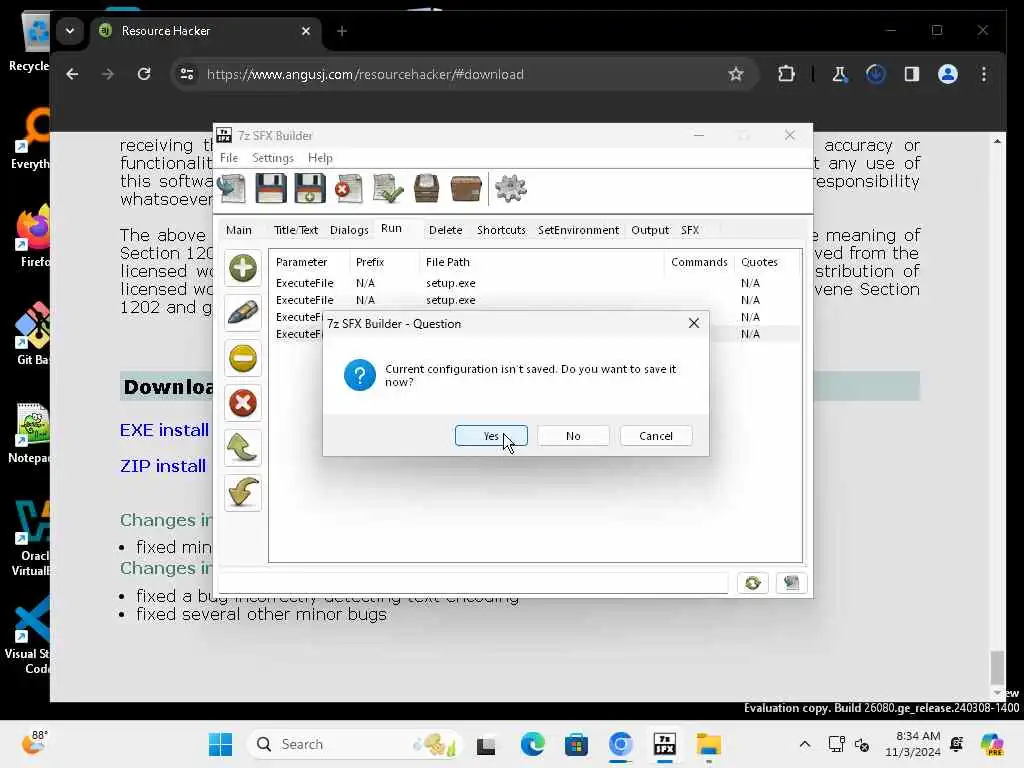The width and height of the screenshot is (1024, 768).
Task: Click the Prefix column header
Action: [385, 262]
